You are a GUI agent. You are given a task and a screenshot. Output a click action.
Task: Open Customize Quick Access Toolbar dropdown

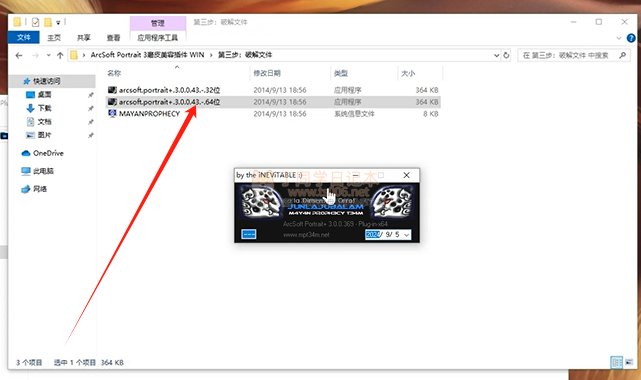58,23
